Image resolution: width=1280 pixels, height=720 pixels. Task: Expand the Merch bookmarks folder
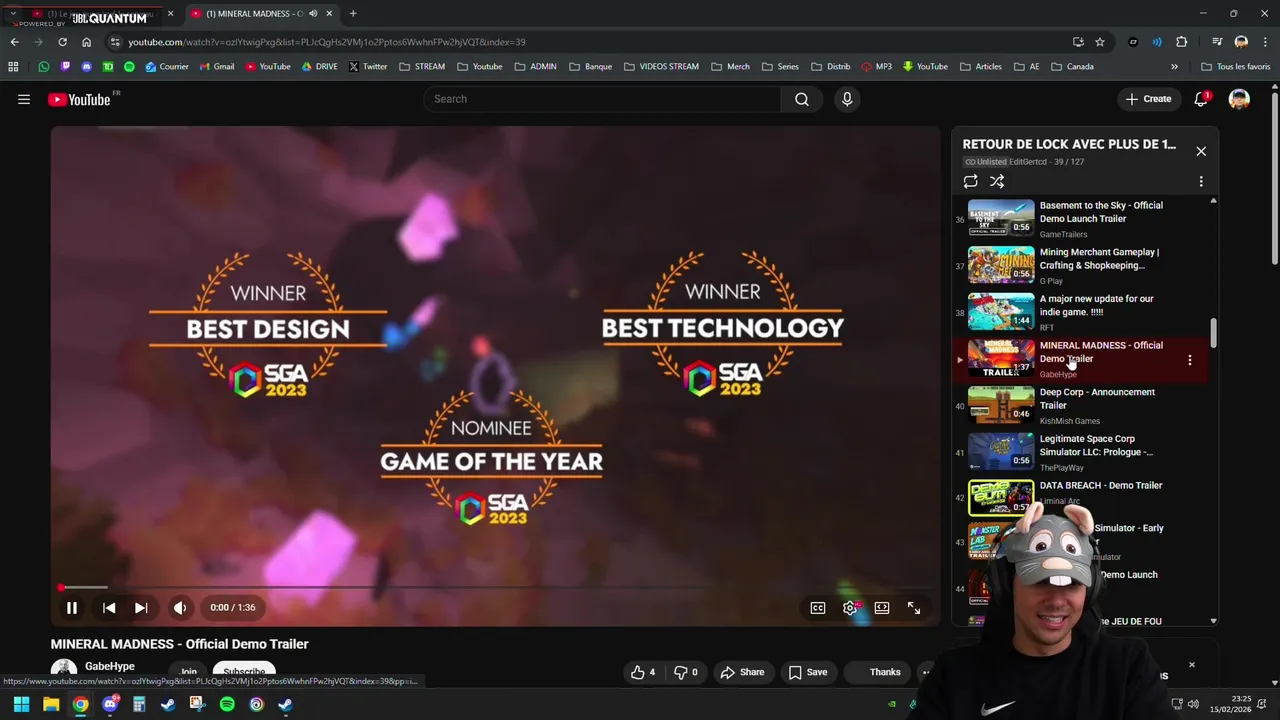point(730,67)
